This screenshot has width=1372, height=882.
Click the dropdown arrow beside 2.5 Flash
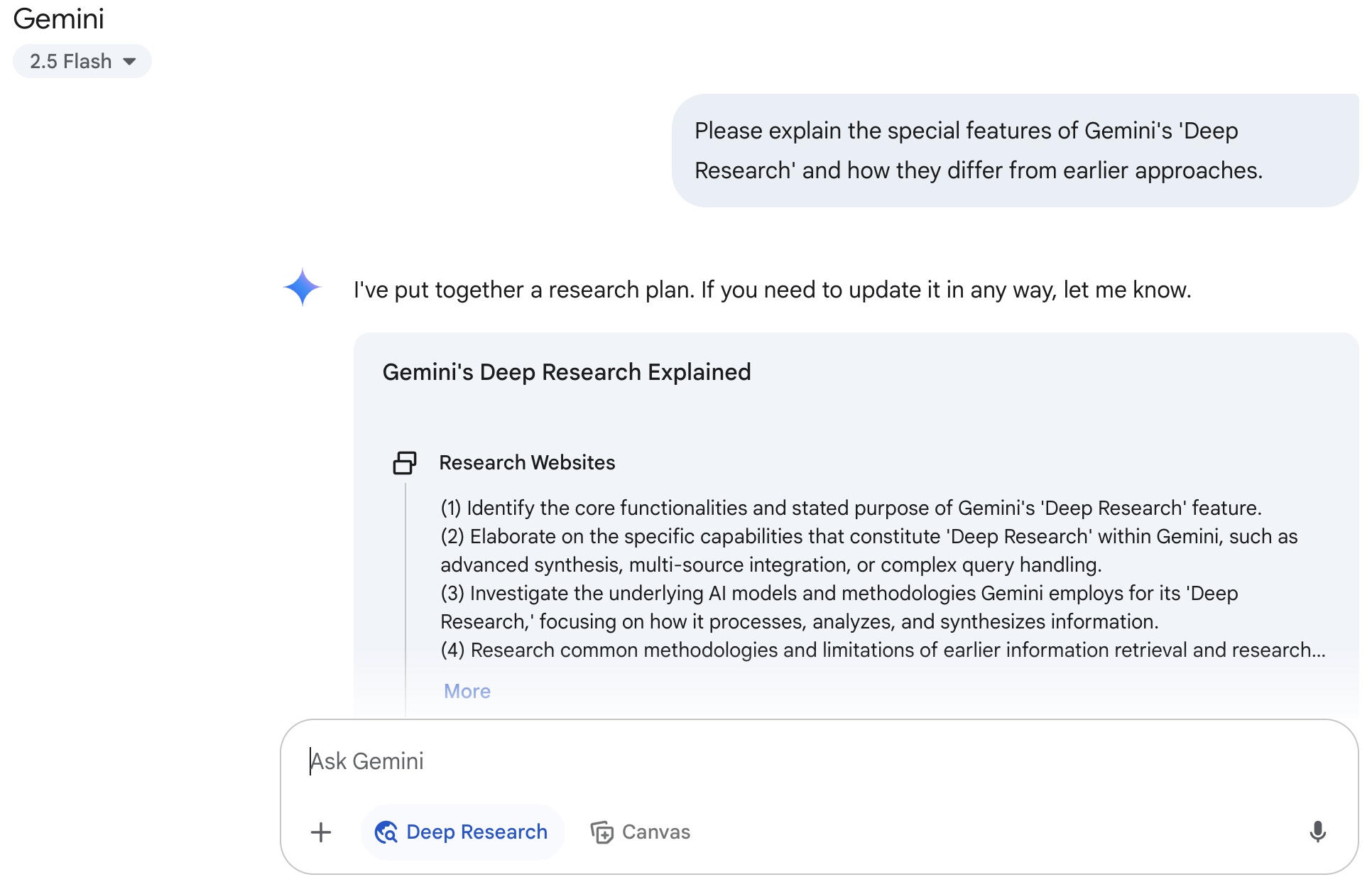[x=129, y=62]
